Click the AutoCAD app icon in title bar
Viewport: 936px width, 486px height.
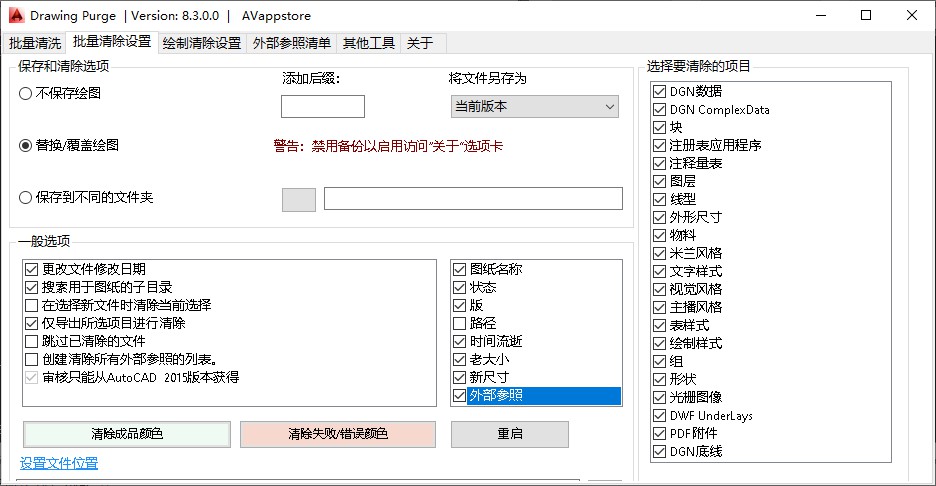click(x=15, y=16)
